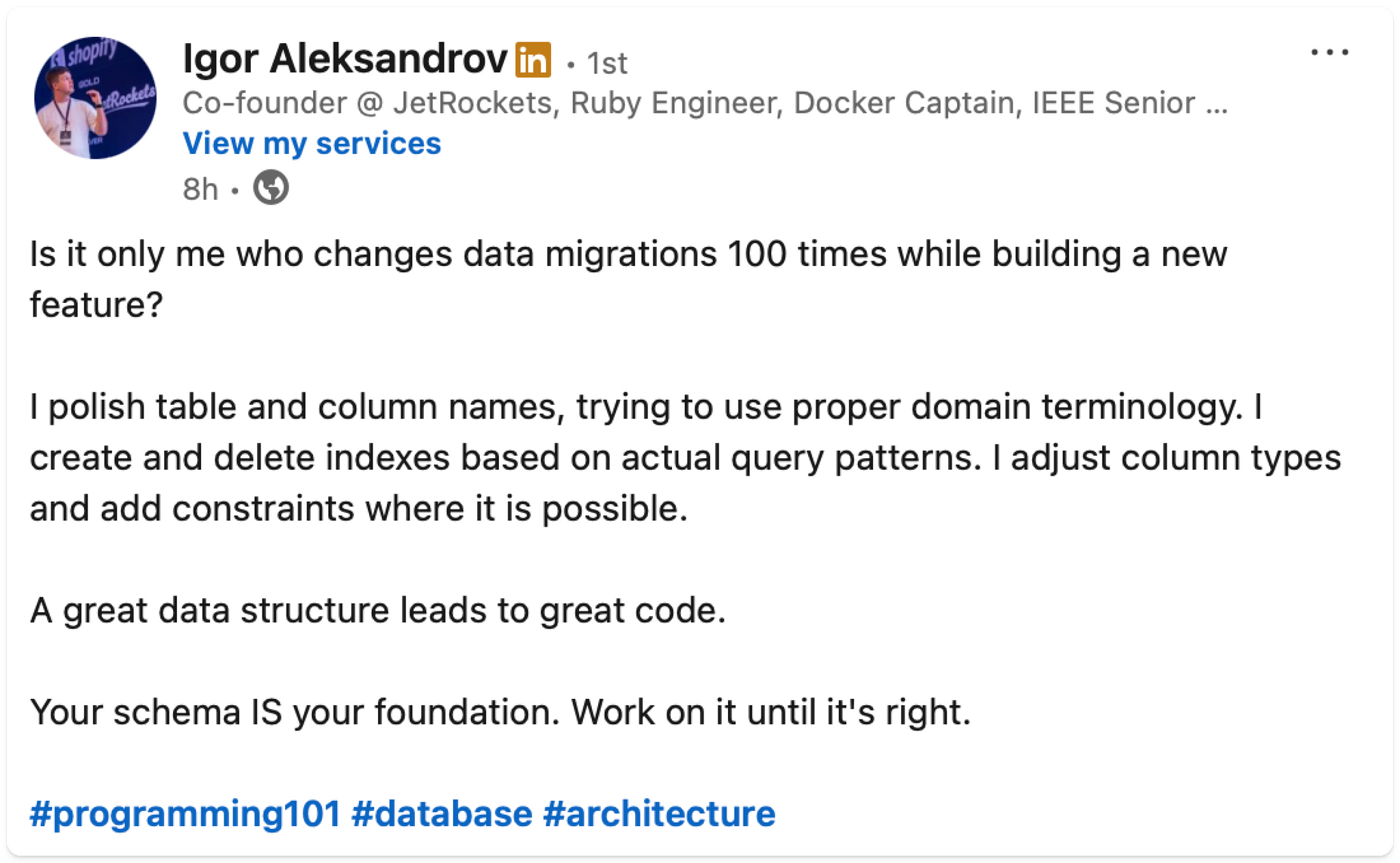
Task: Open Igor Aleksandrov's profile photo
Action: (x=95, y=98)
